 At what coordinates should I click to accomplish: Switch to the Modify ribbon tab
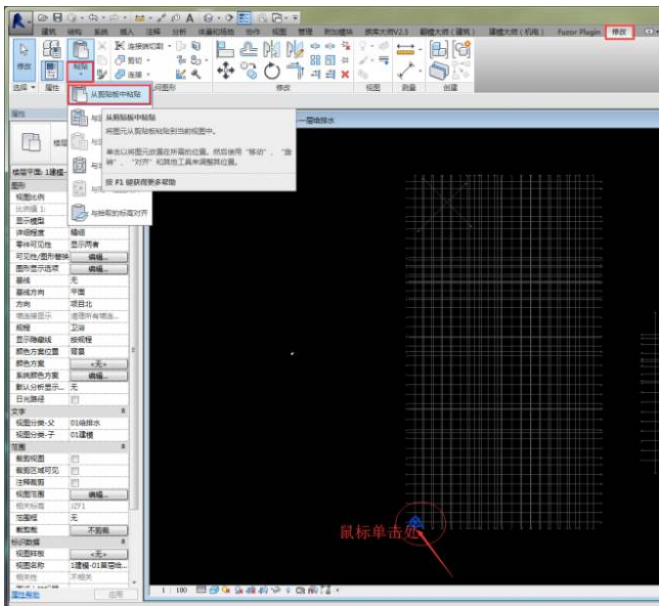point(620,32)
